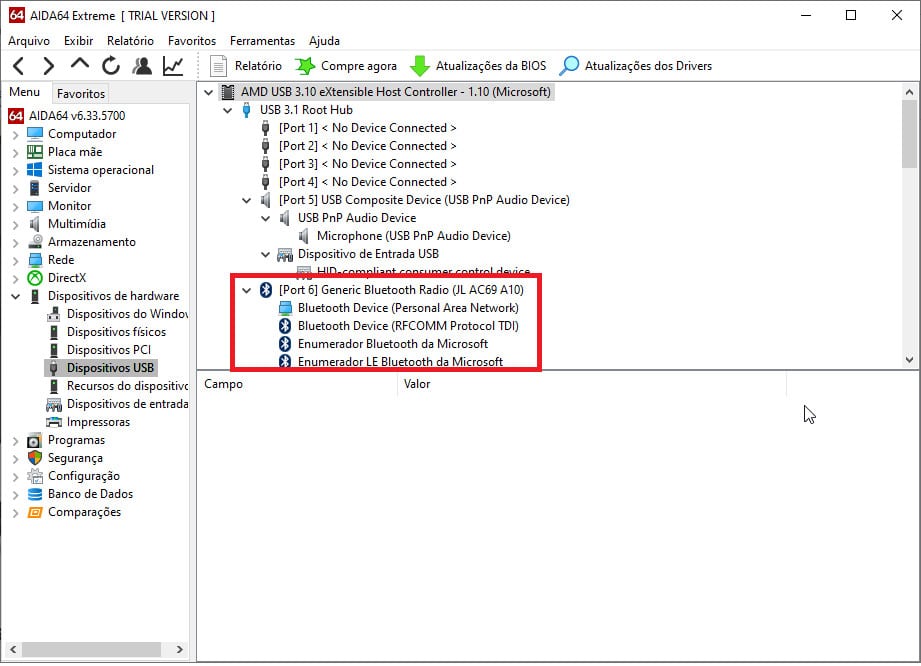
Task: Click the back navigation arrow
Action: click(17, 65)
